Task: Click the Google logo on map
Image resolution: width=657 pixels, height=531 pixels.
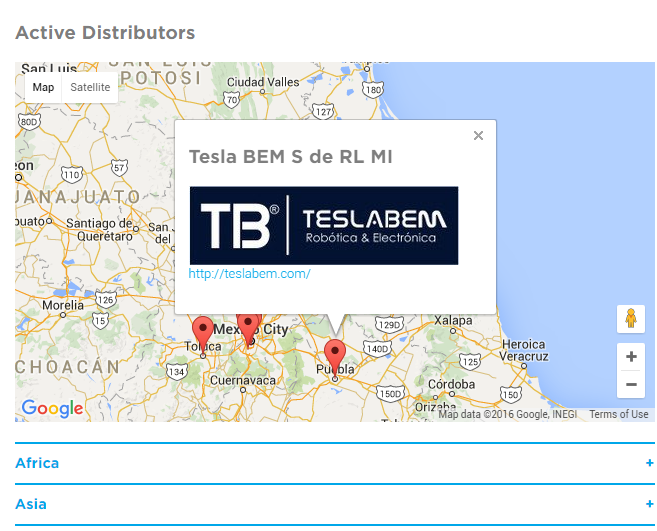Action: coord(52,408)
